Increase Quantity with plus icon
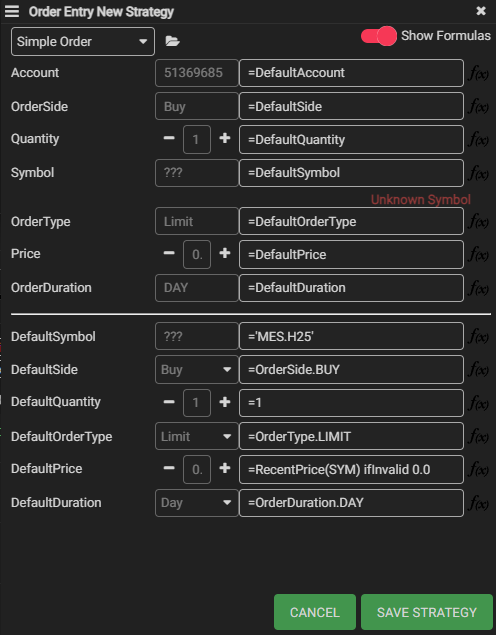The image size is (496, 635). tap(225, 139)
